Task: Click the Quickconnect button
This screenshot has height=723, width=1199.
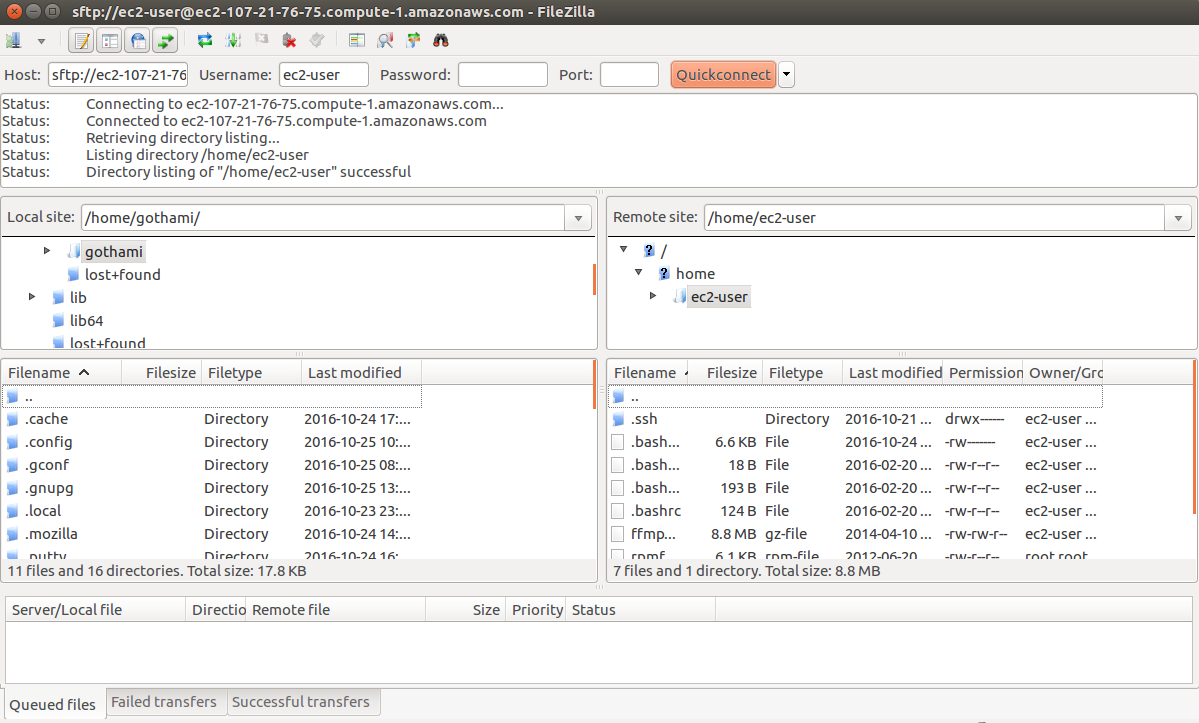Action: tap(723, 75)
